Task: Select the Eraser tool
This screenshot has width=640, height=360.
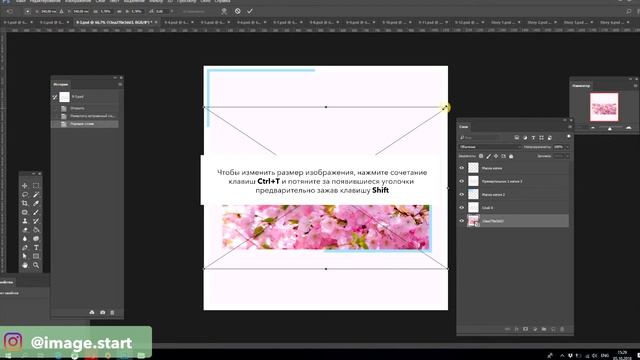Action: coord(24,230)
